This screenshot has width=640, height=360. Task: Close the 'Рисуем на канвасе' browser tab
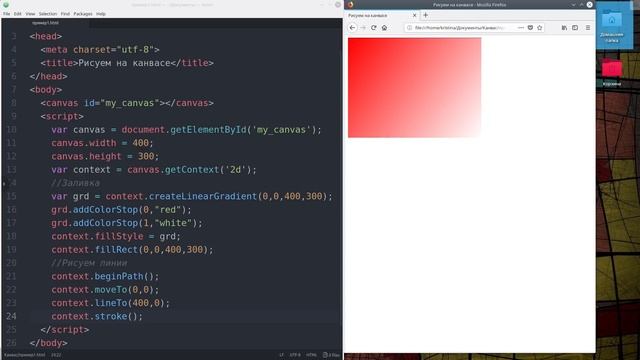[x=414, y=15]
